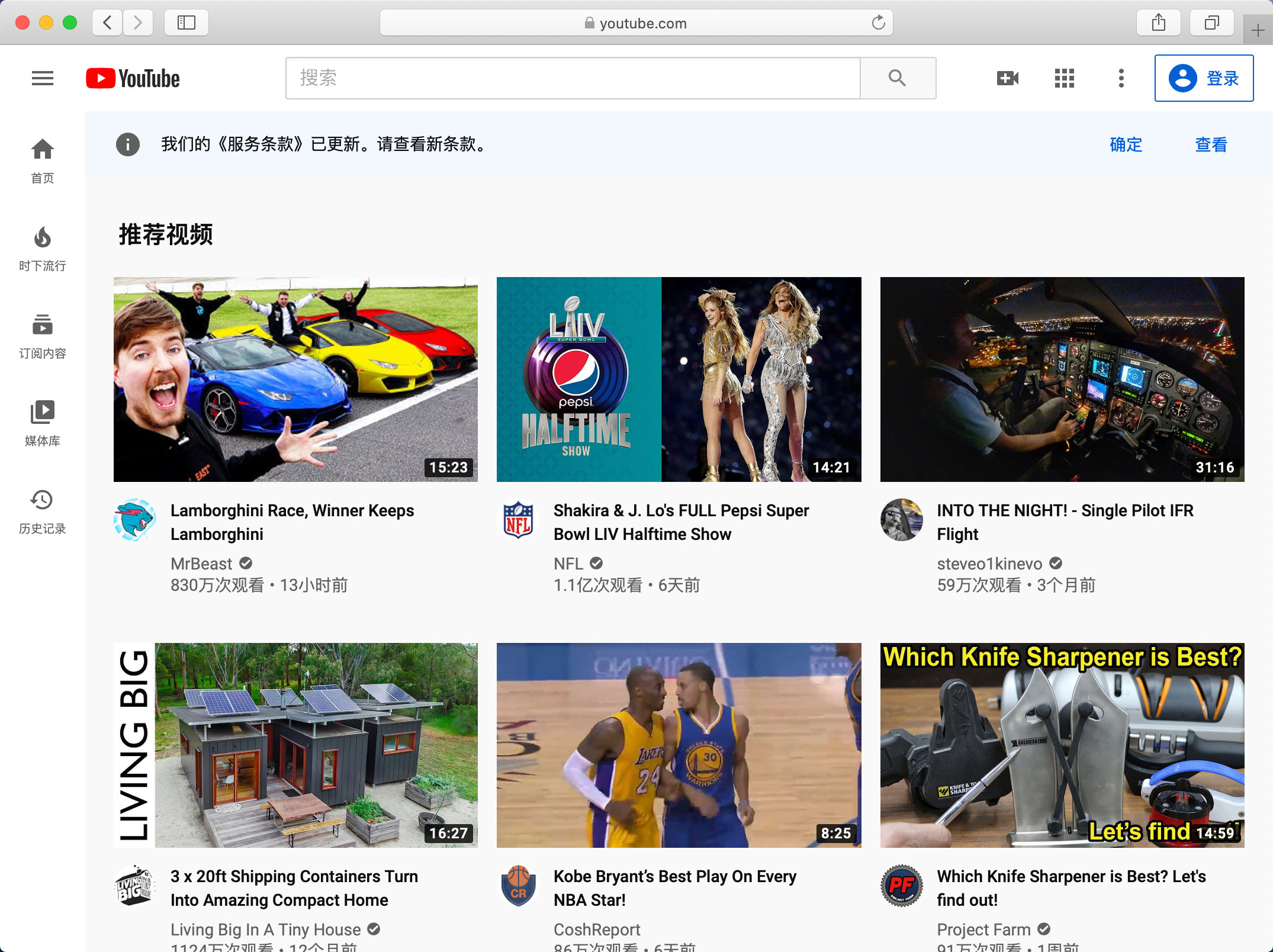Open 订阅内容 subscriptions in sidebar
The width and height of the screenshot is (1273, 952).
pyautogui.click(x=43, y=336)
